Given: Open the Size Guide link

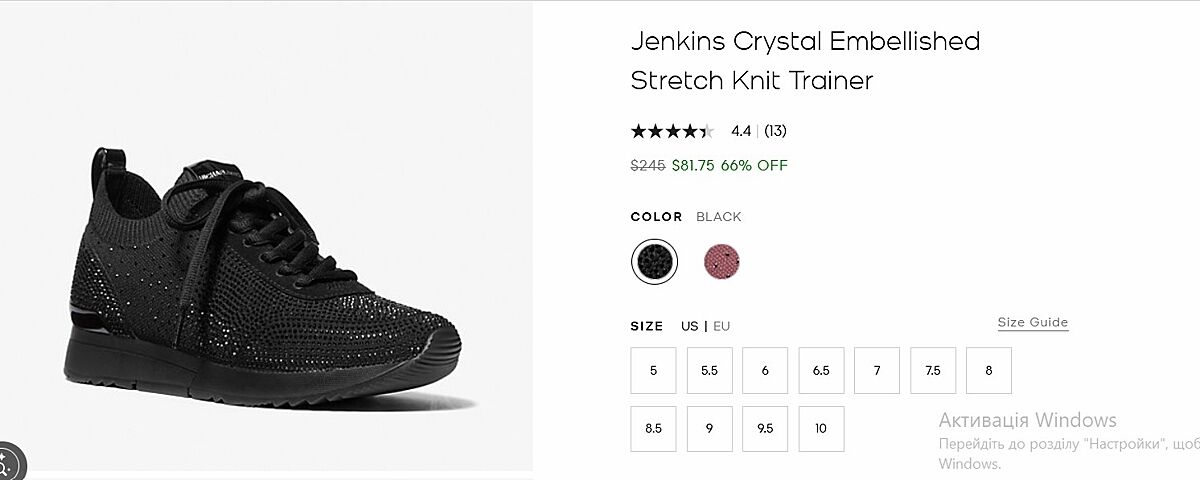Looking at the screenshot, I should coord(1032,322).
